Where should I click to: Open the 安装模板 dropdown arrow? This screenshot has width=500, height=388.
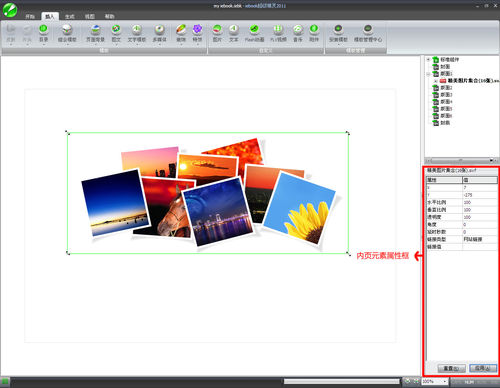point(338,44)
